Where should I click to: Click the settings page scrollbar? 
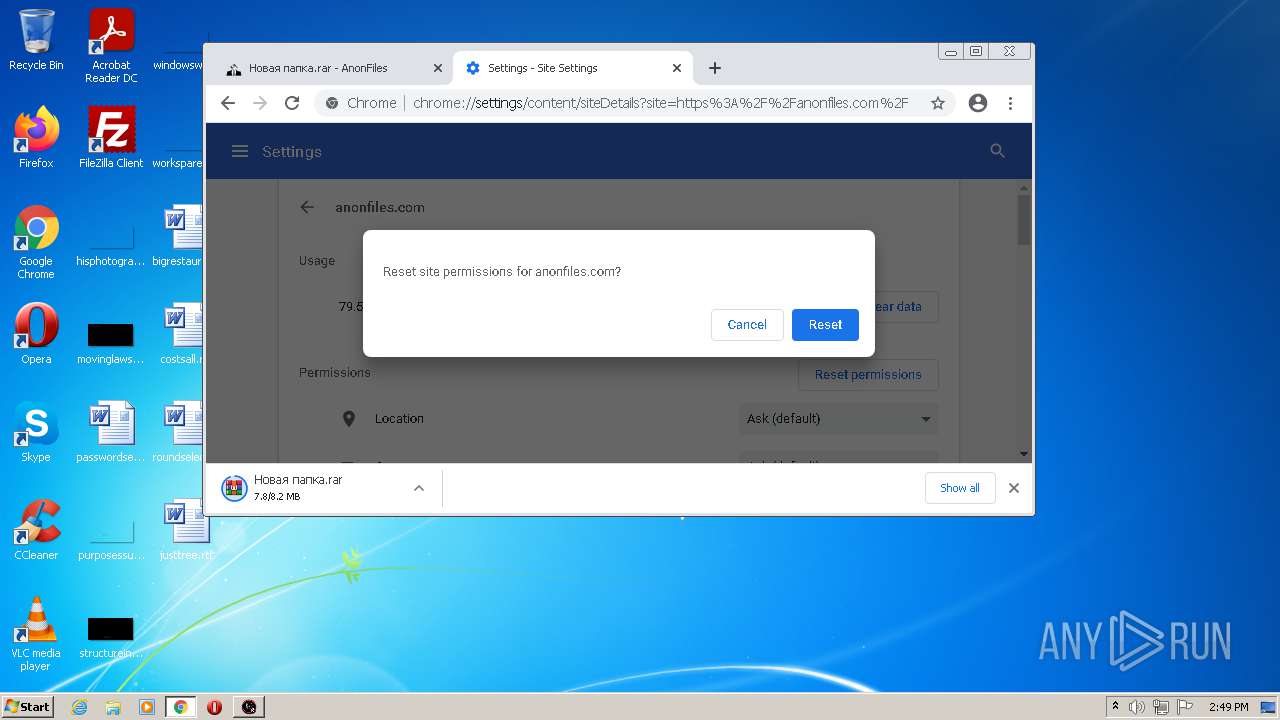[1024, 220]
